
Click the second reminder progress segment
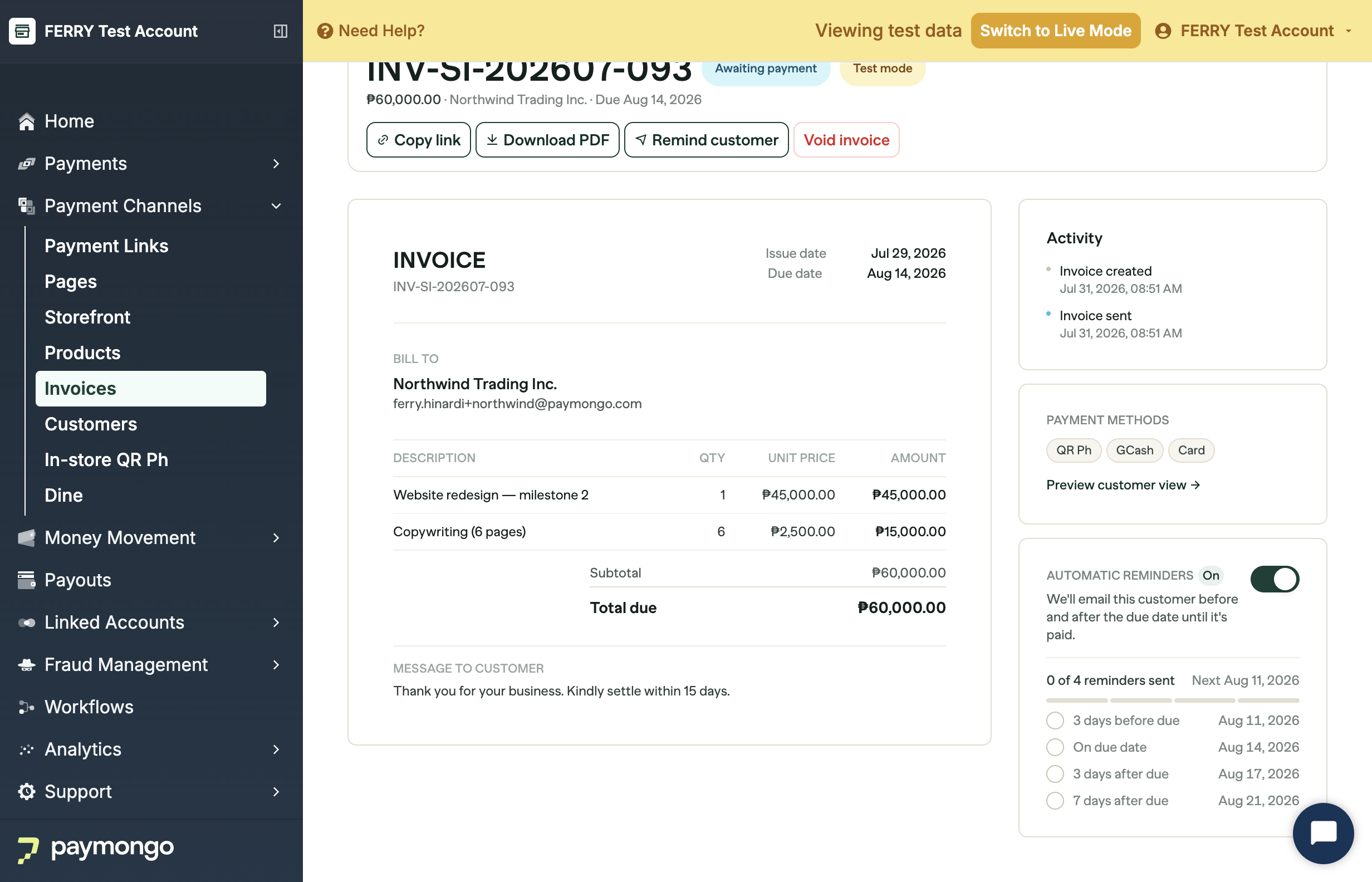click(x=1141, y=700)
